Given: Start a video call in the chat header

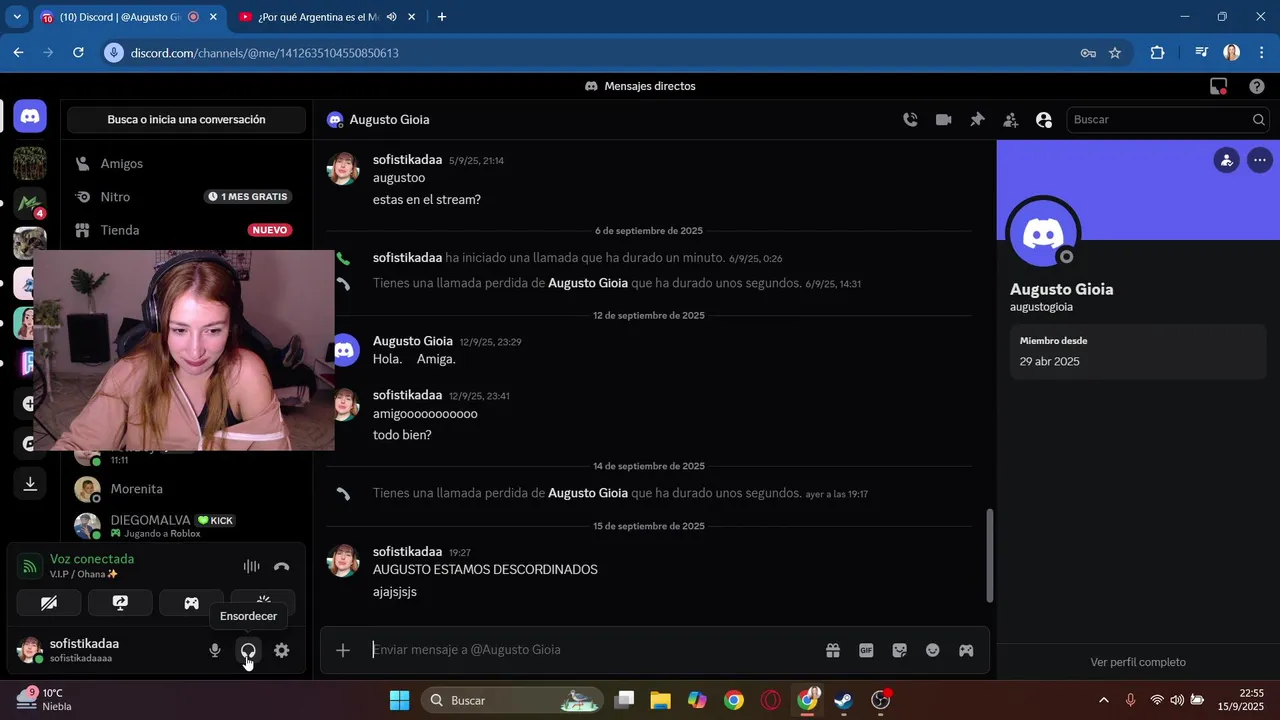Looking at the screenshot, I should (x=943, y=120).
